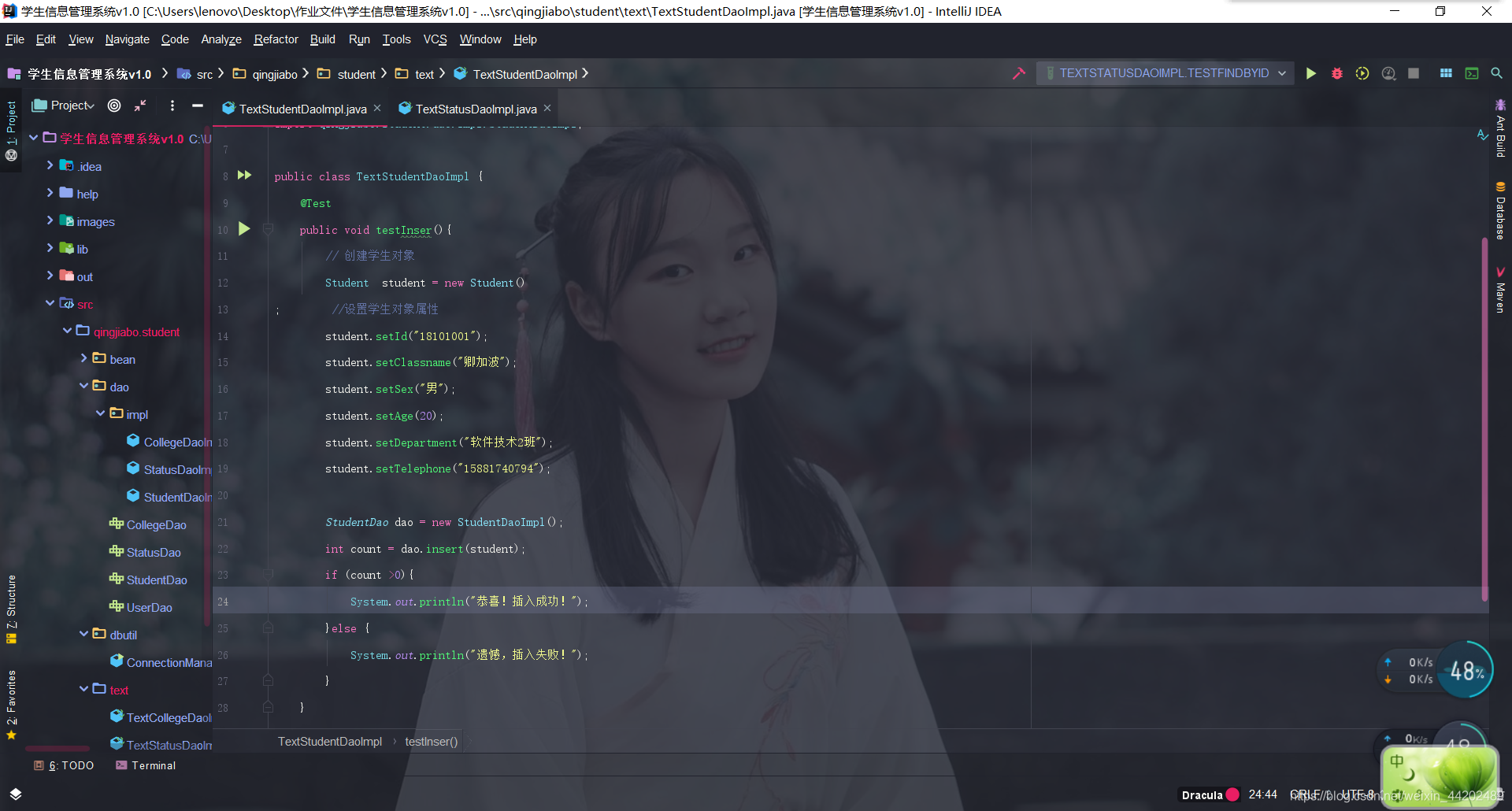Open the File menu
The width and height of the screenshot is (1512, 811).
[15, 39]
